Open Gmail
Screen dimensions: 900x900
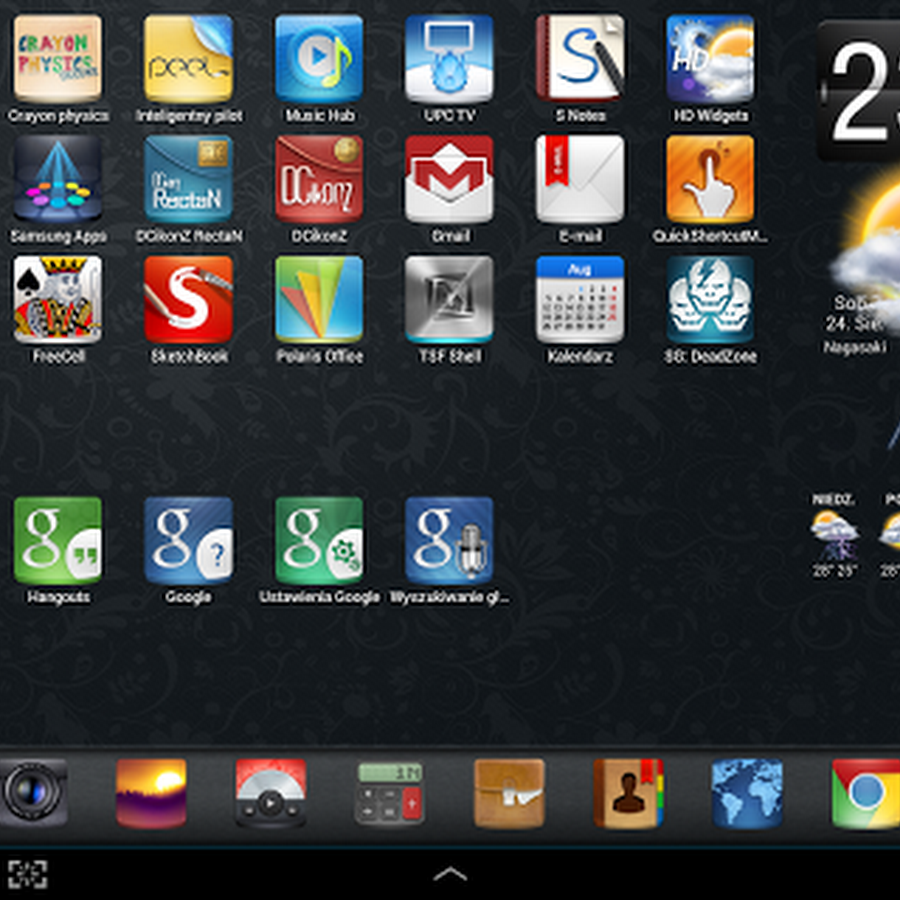[x=449, y=179]
